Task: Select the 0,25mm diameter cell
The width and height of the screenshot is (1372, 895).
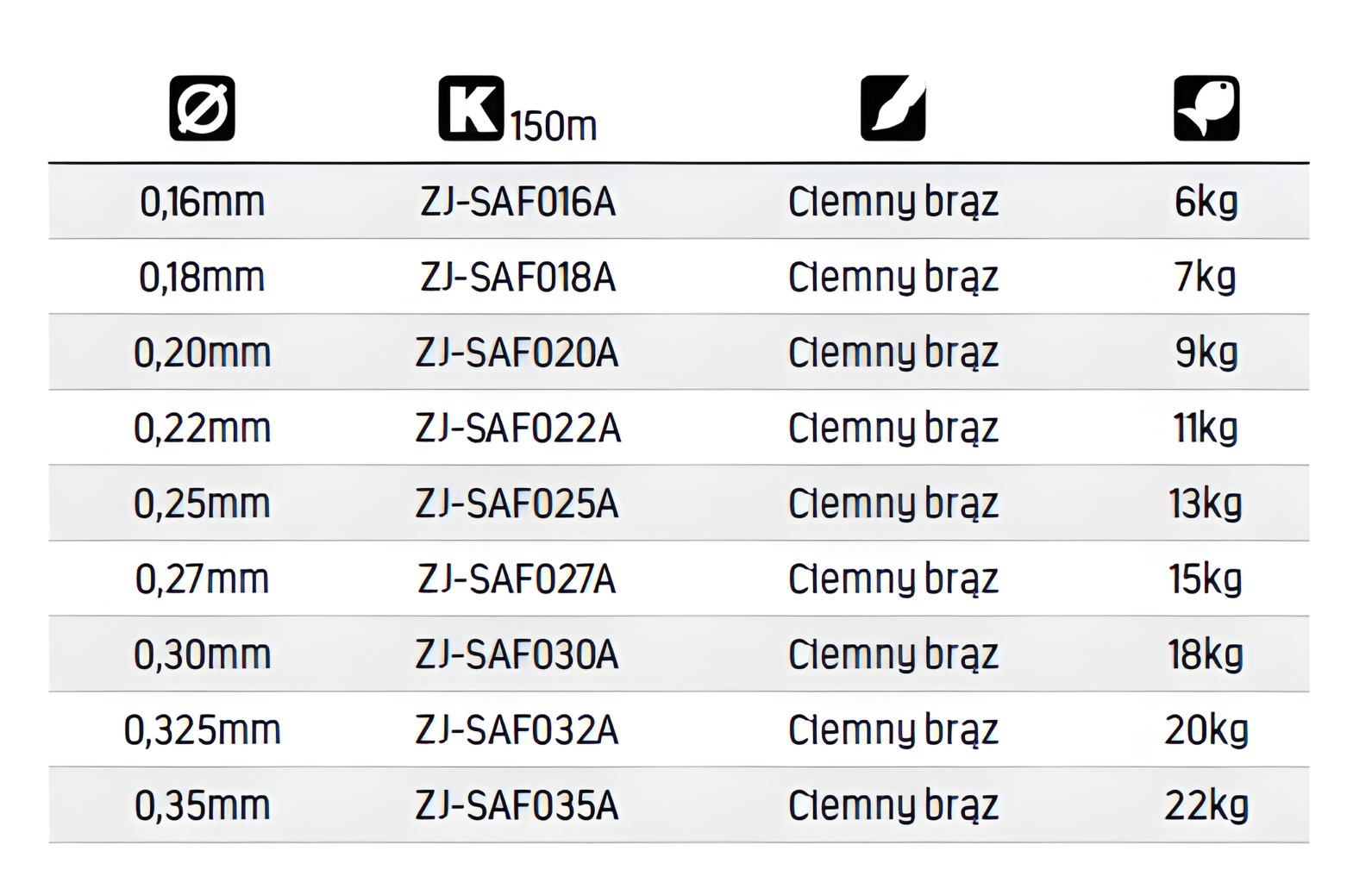Action: [202, 504]
